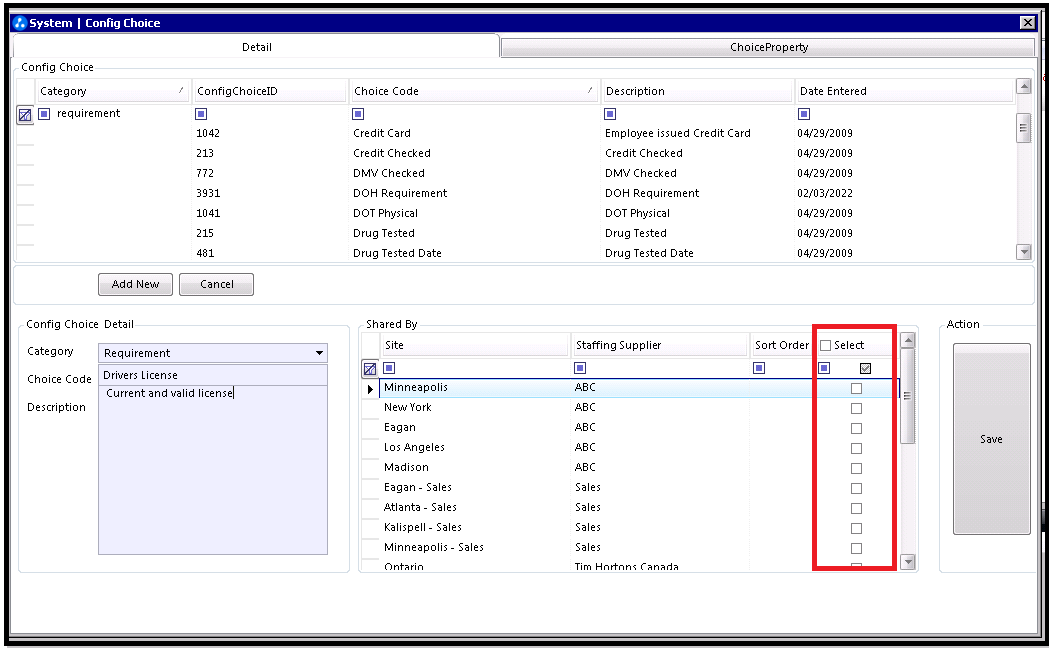This screenshot has height=651, width=1056.
Task: Uncheck the Select filter row checkbox
Action: point(865,368)
